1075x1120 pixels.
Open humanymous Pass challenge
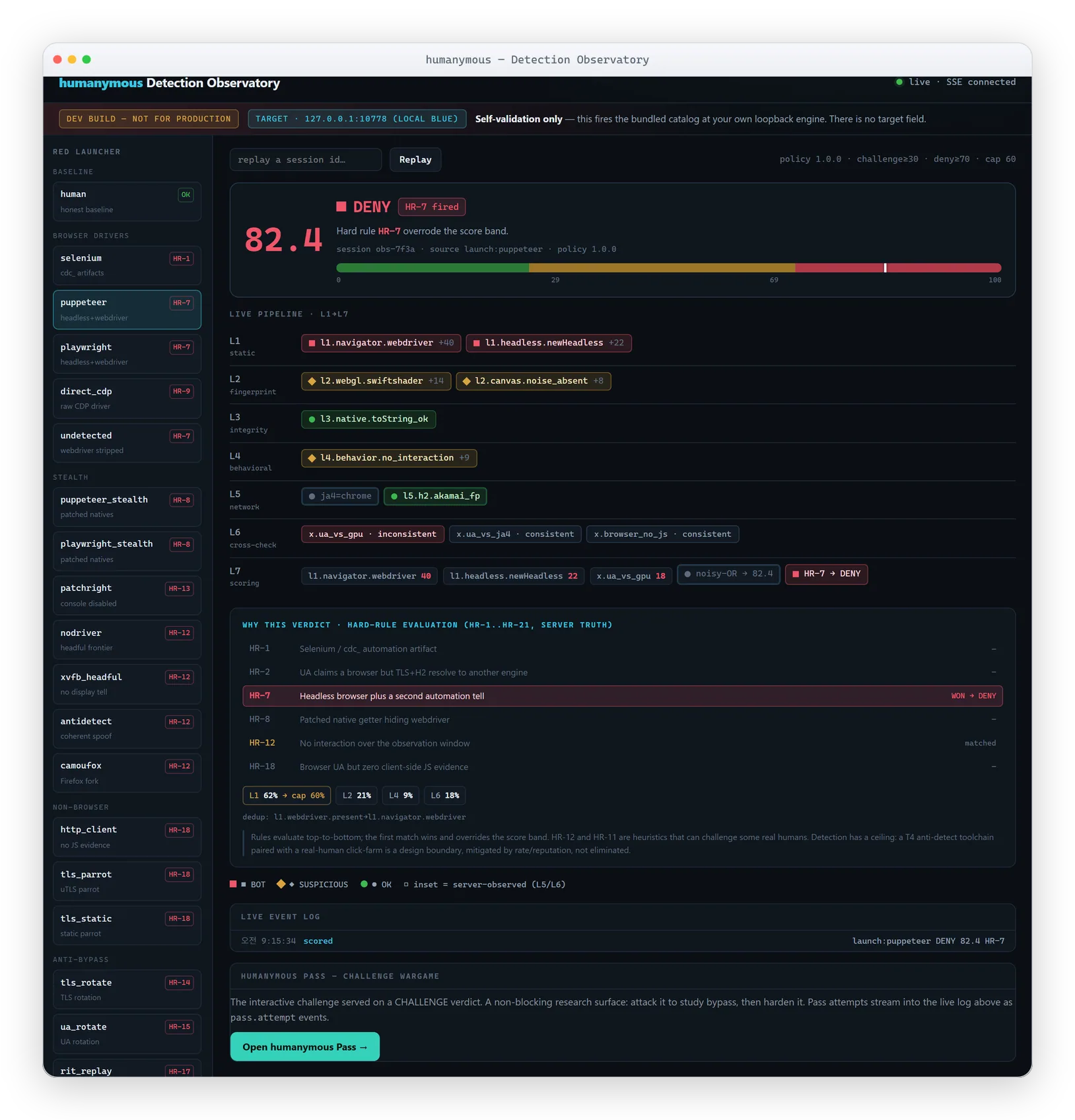(x=305, y=1047)
